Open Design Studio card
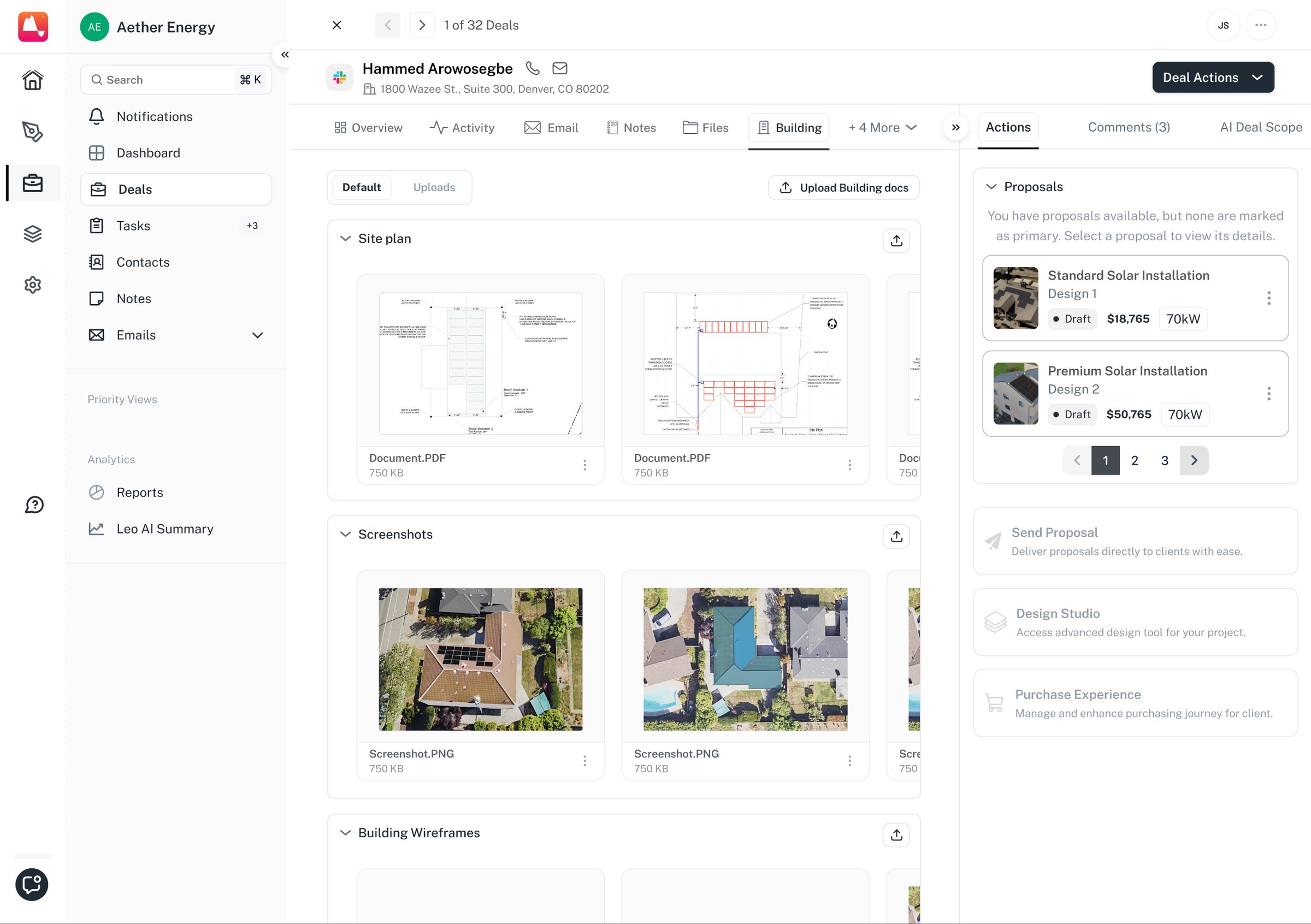The image size is (1311, 924). [1135, 622]
